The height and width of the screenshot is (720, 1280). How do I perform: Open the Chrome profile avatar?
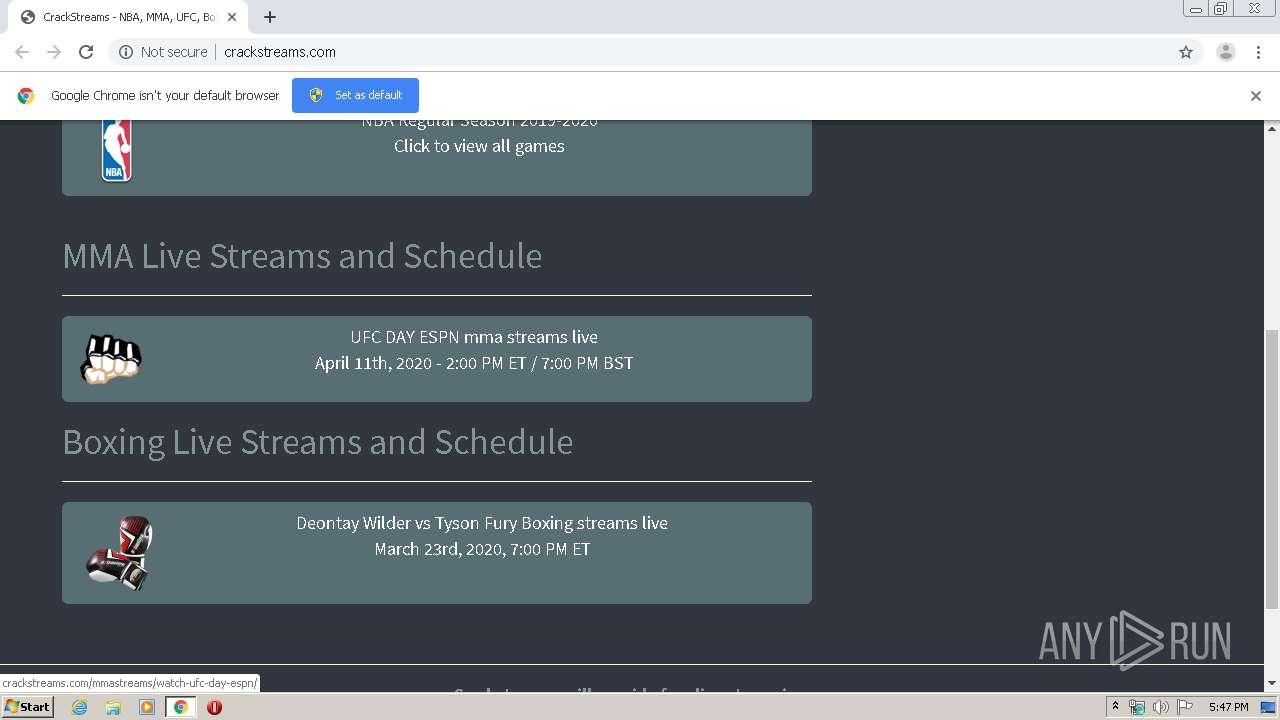tap(1226, 52)
